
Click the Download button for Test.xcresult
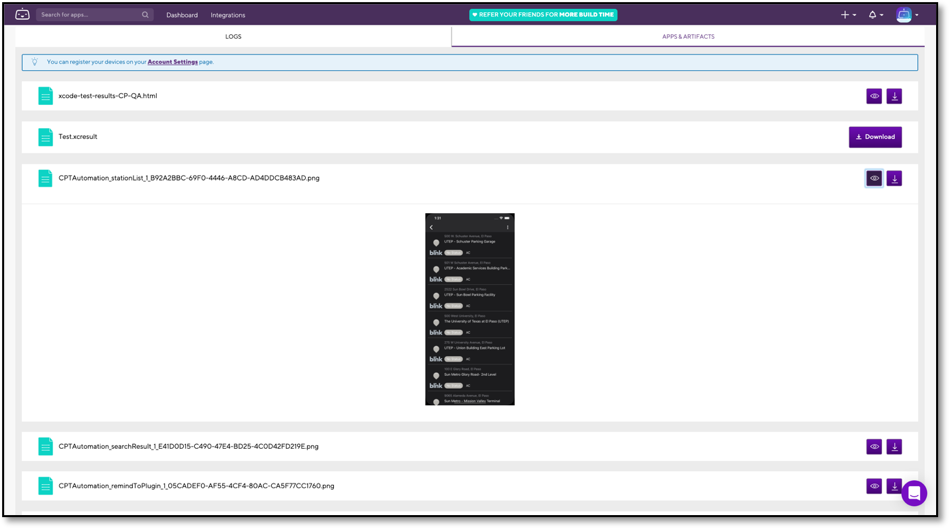coord(875,137)
